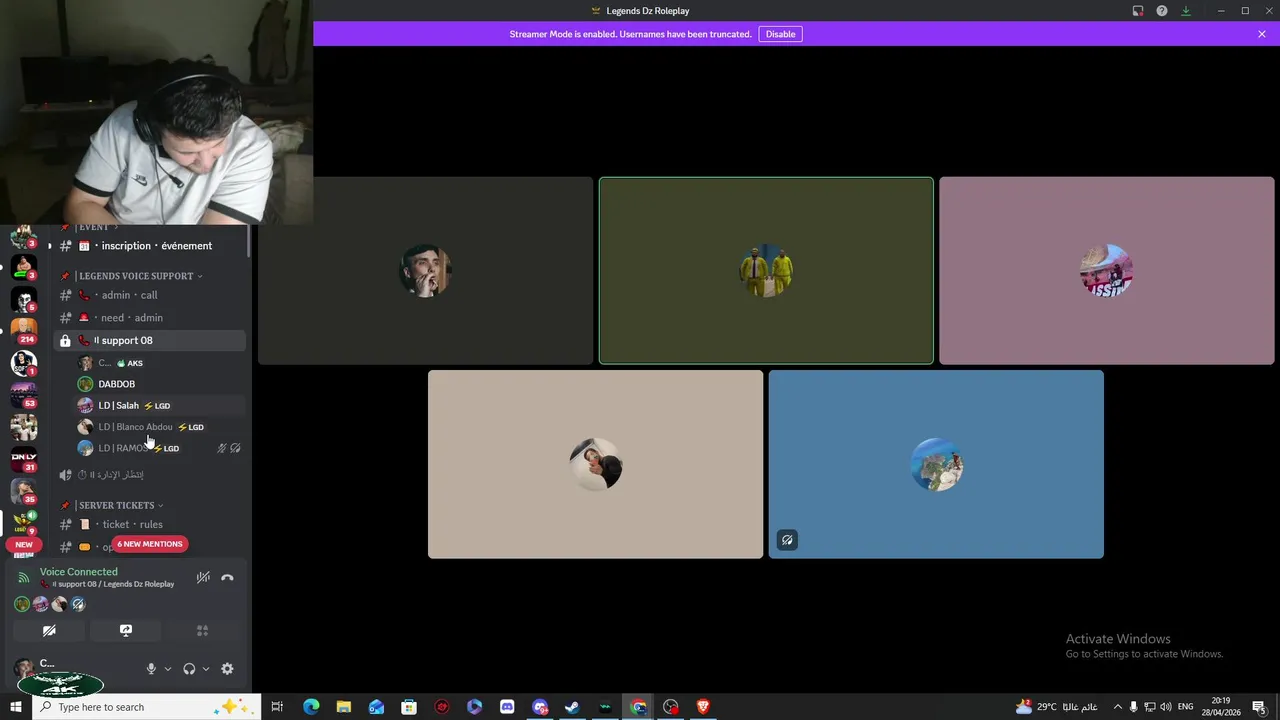Open server icon with 1 badge
Image resolution: width=1280 pixels, height=720 pixels.
pos(24,362)
